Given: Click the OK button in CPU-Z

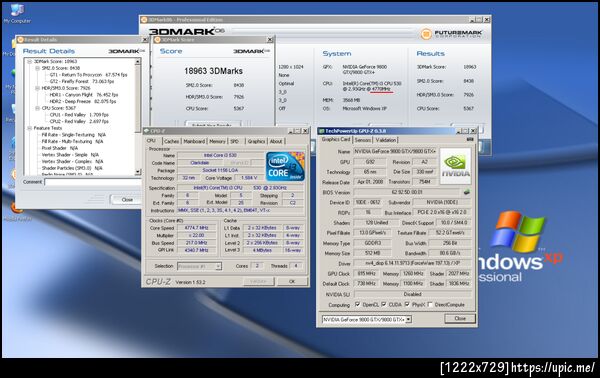Looking at the screenshot, I should tap(292, 281).
